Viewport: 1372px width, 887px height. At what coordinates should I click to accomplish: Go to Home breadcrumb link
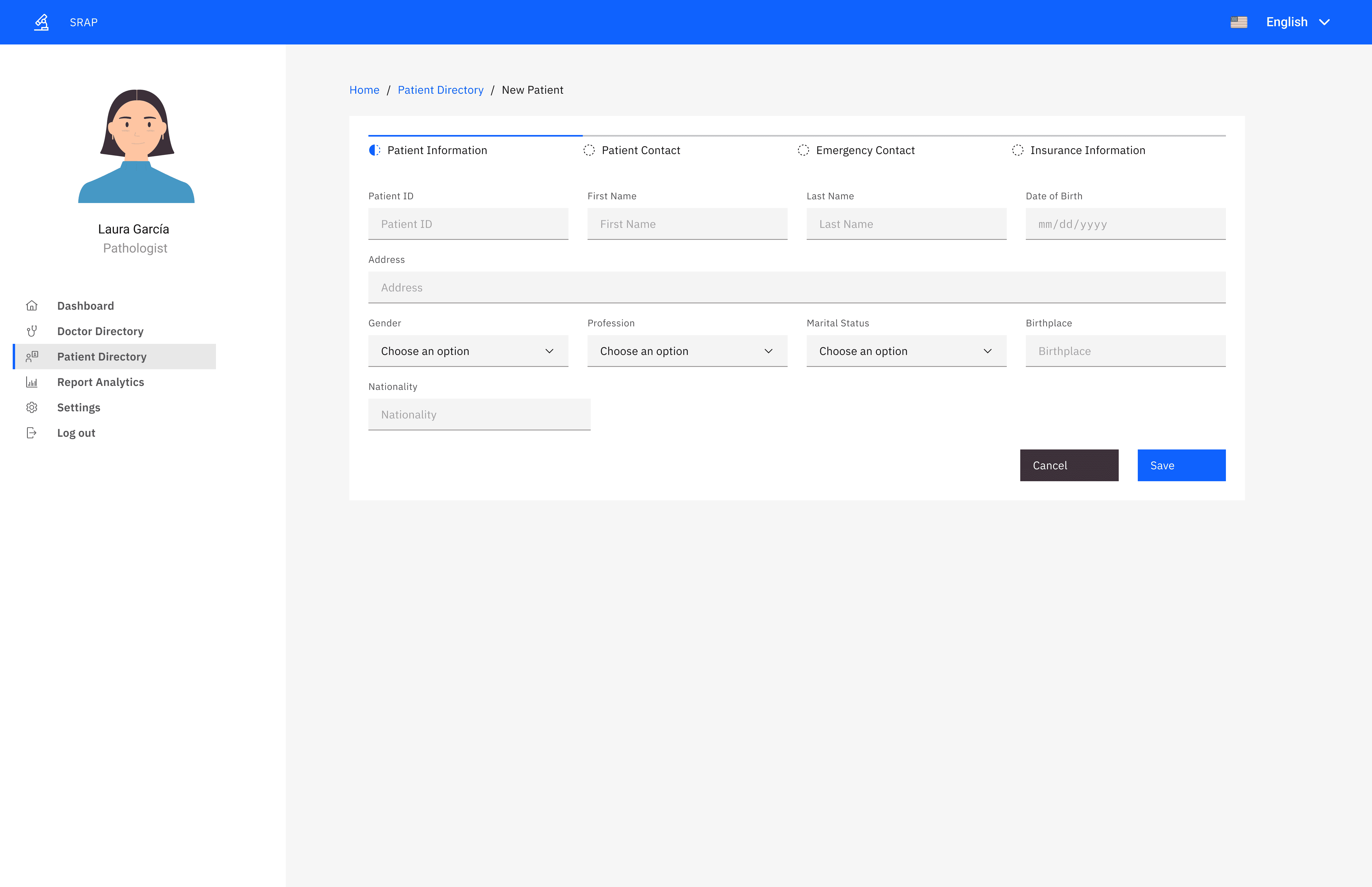click(x=364, y=90)
